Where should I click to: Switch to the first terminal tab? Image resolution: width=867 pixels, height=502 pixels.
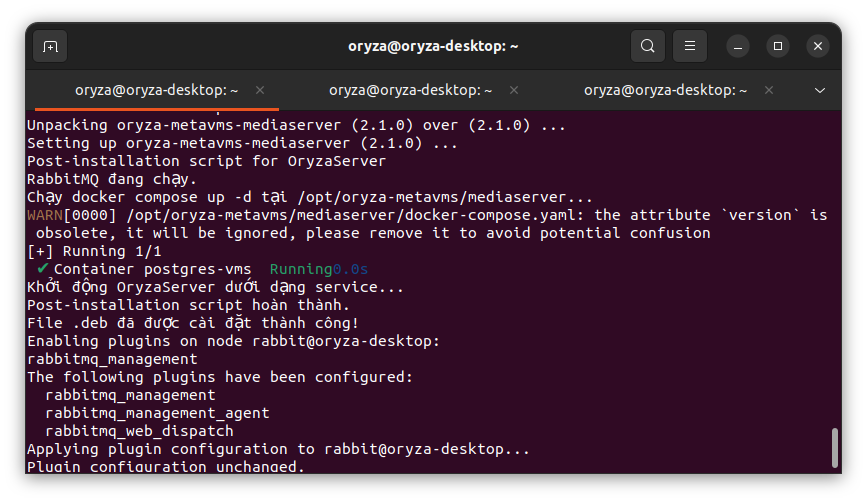156,90
